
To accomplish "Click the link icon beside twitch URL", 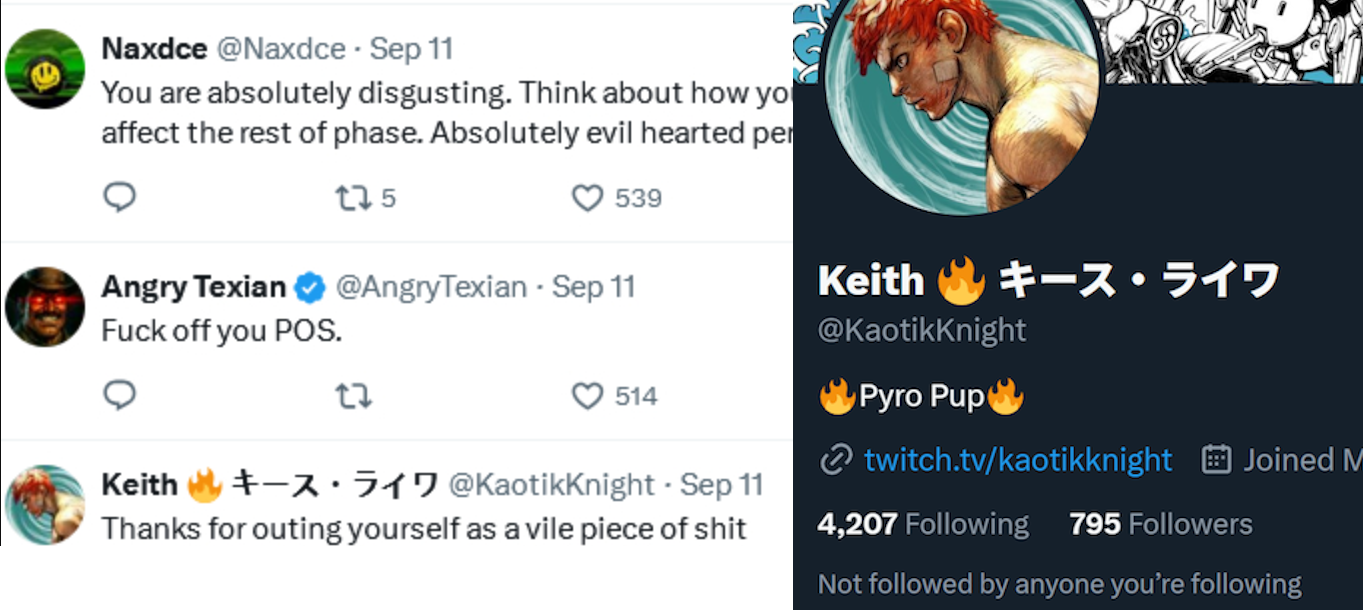I will click(x=835, y=460).
